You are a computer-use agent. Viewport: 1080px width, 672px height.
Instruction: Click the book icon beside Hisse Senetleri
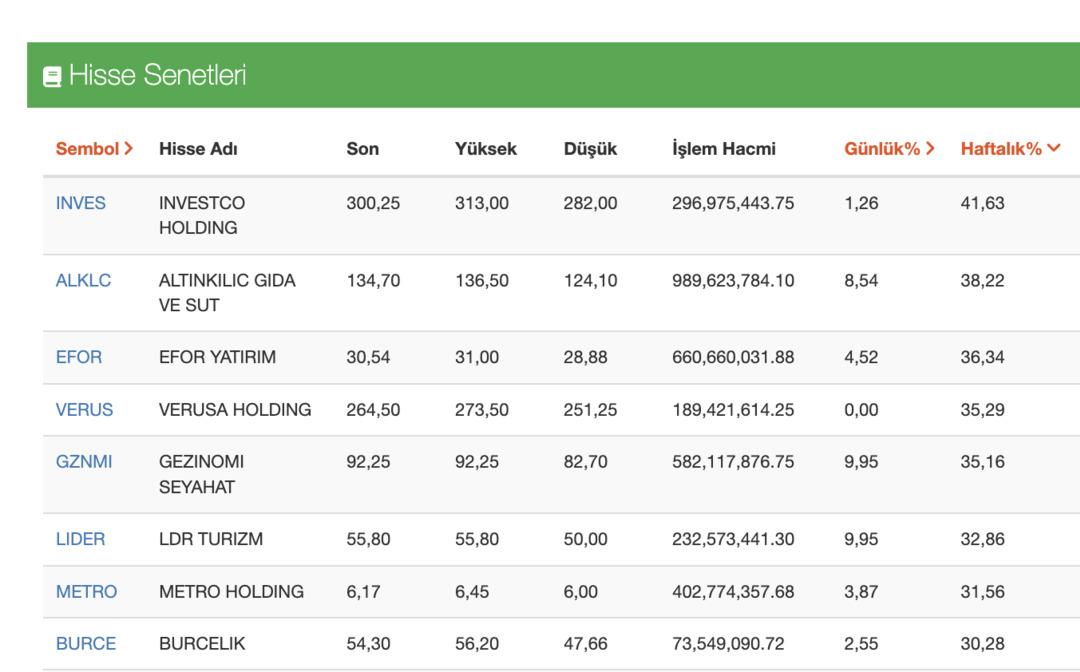(x=52, y=76)
